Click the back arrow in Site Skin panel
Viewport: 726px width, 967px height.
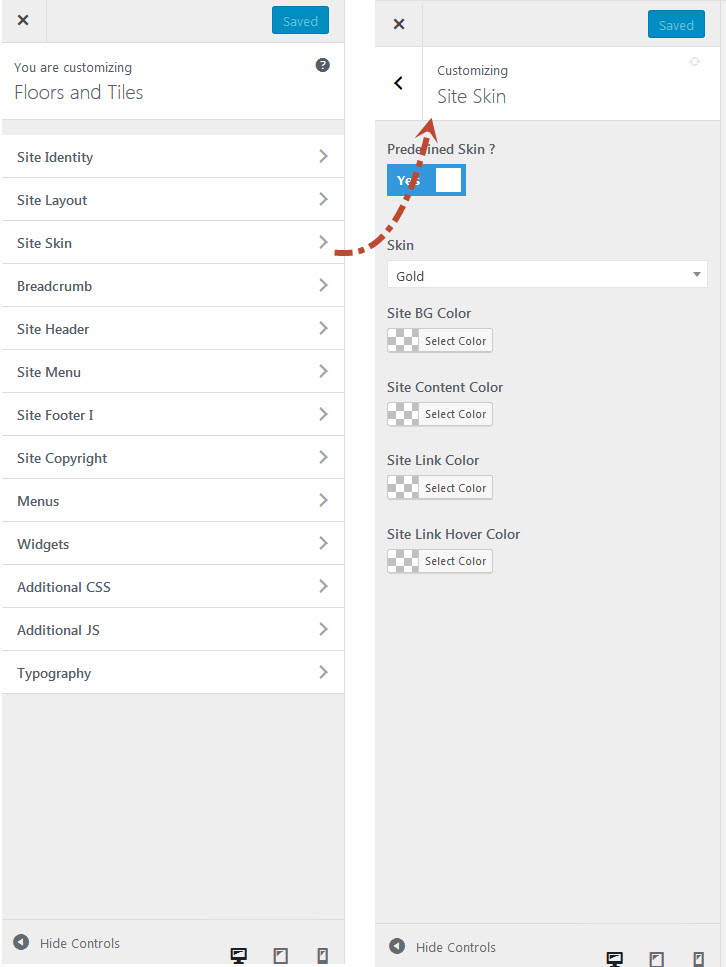pyautogui.click(x=398, y=84)
